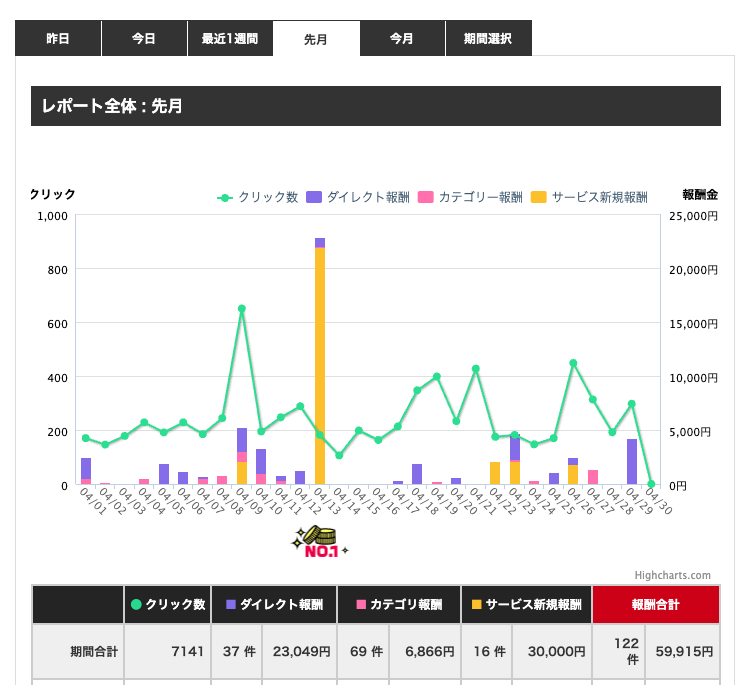This screenshot has width=746, height=685.
Task: Click the purple bar on 04/29
Action: 632,461
